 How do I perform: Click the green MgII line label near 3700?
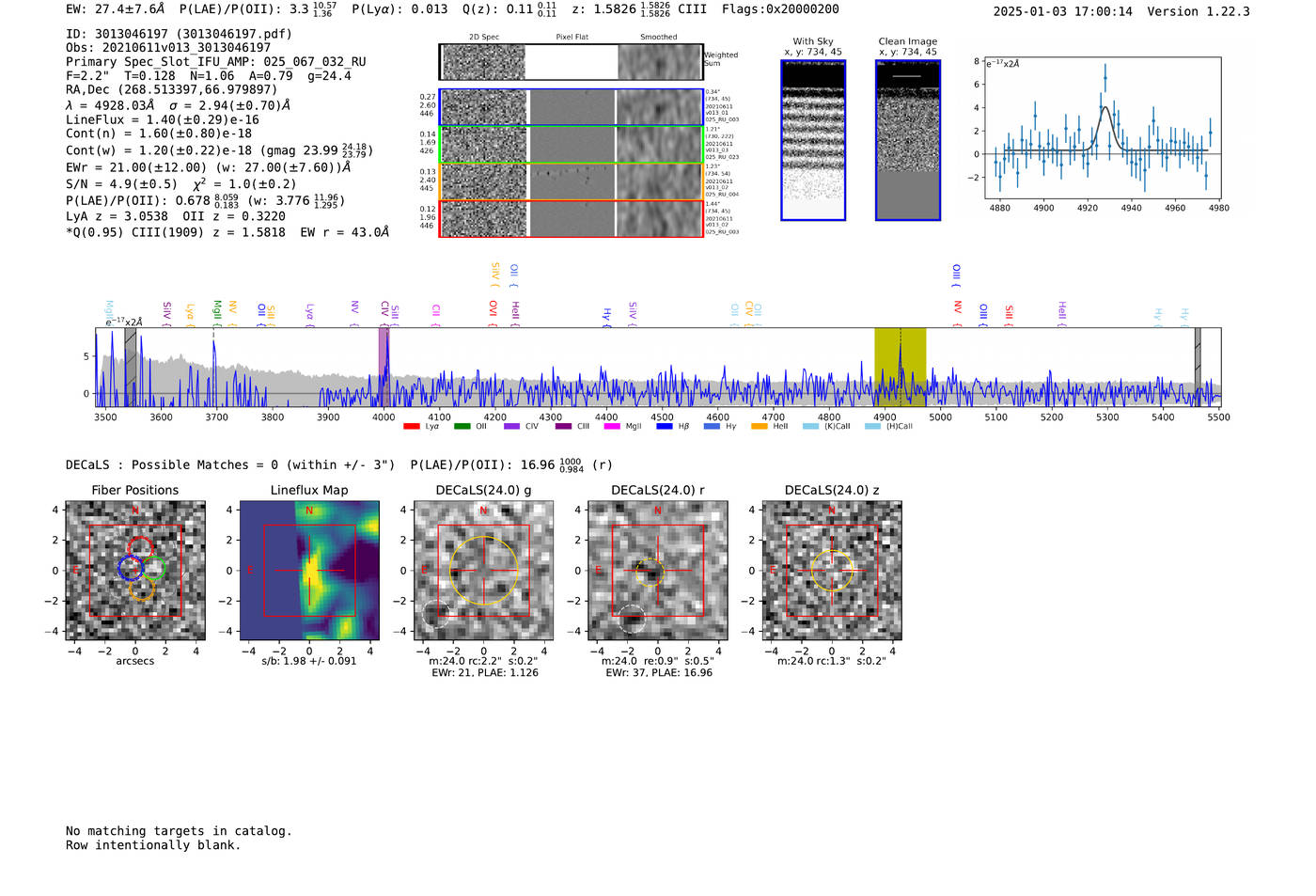(x=216, y=311)
